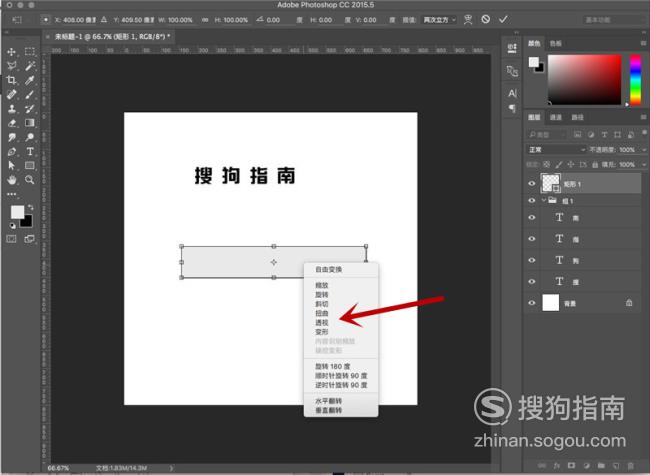
Task: Hide the 矩形 1 layer
Action: (532, 184)
